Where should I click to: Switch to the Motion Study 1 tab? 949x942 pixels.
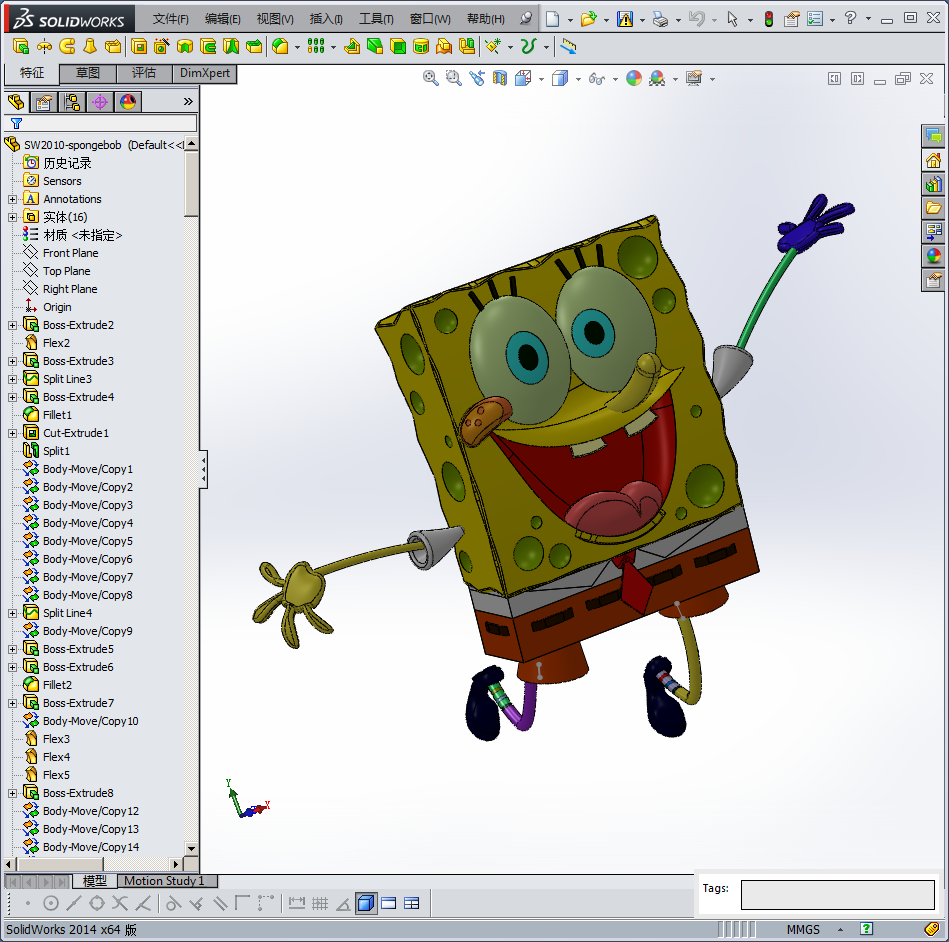click(x=165, y=881)
